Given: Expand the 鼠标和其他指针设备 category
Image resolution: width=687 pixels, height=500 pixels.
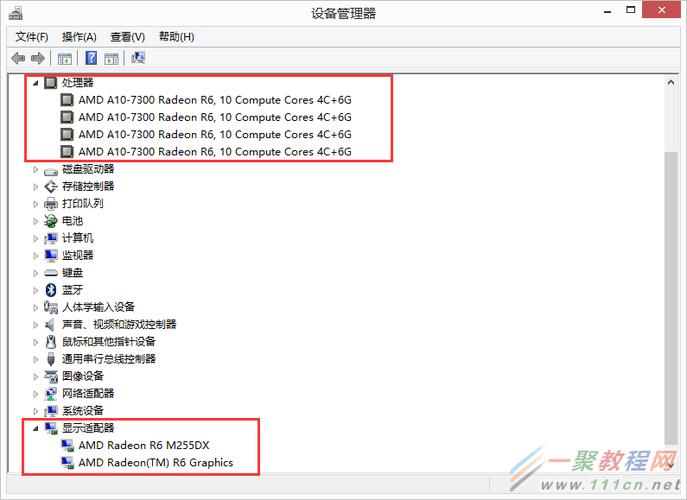Looking at the screenshot, I should point(36,342).
